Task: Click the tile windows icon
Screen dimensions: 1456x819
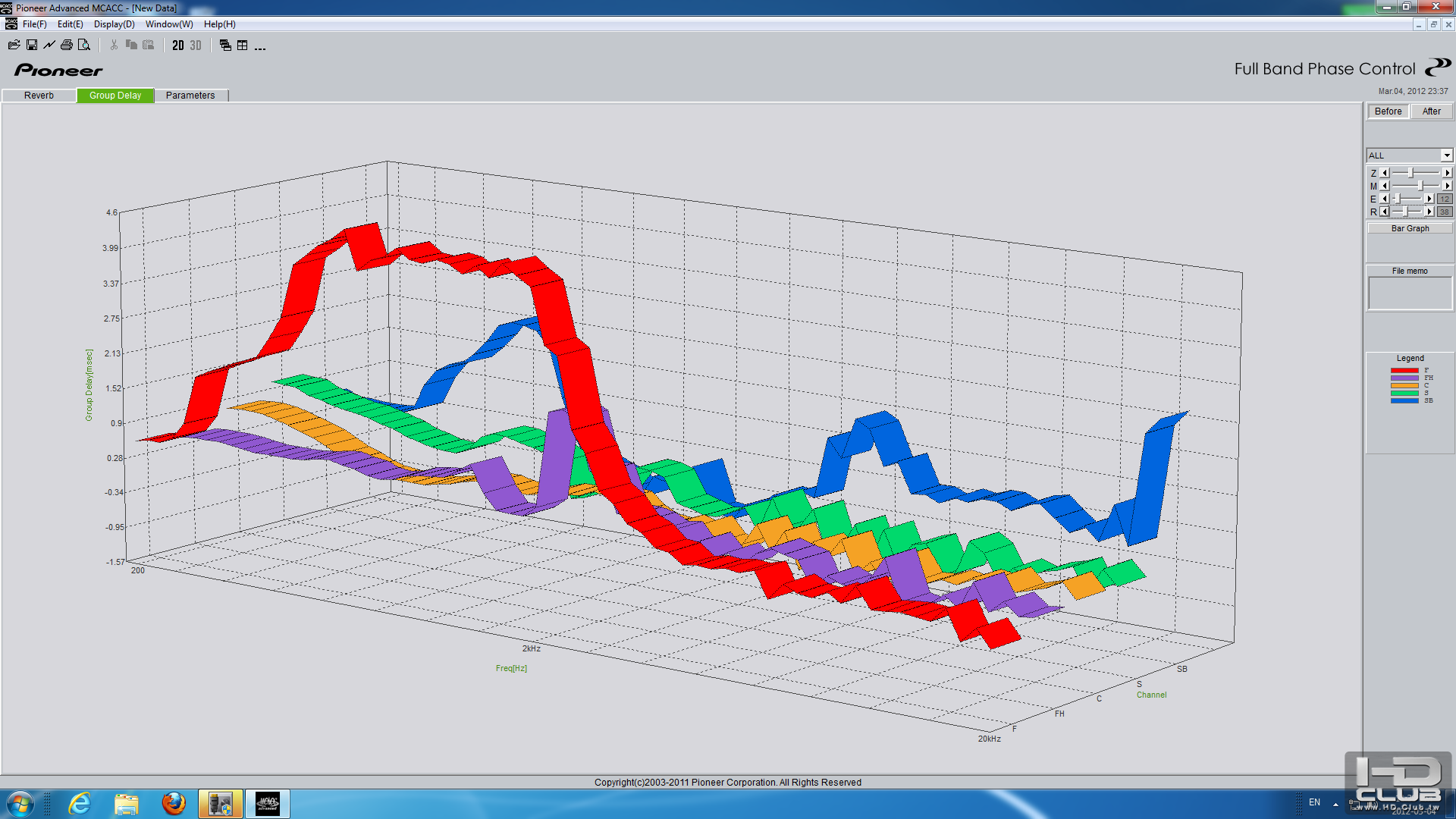Action: (x=243, y=45)
